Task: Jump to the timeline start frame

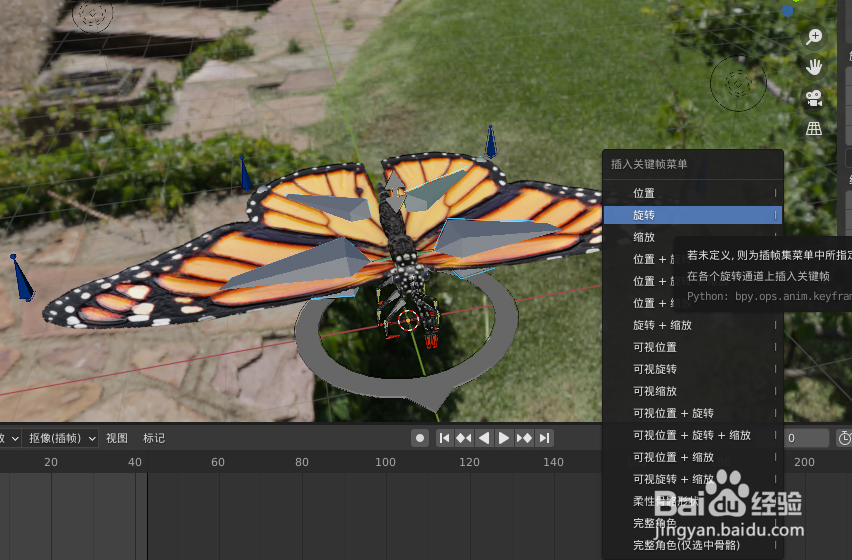Action: pyautogui.click(x=444, y=438)
